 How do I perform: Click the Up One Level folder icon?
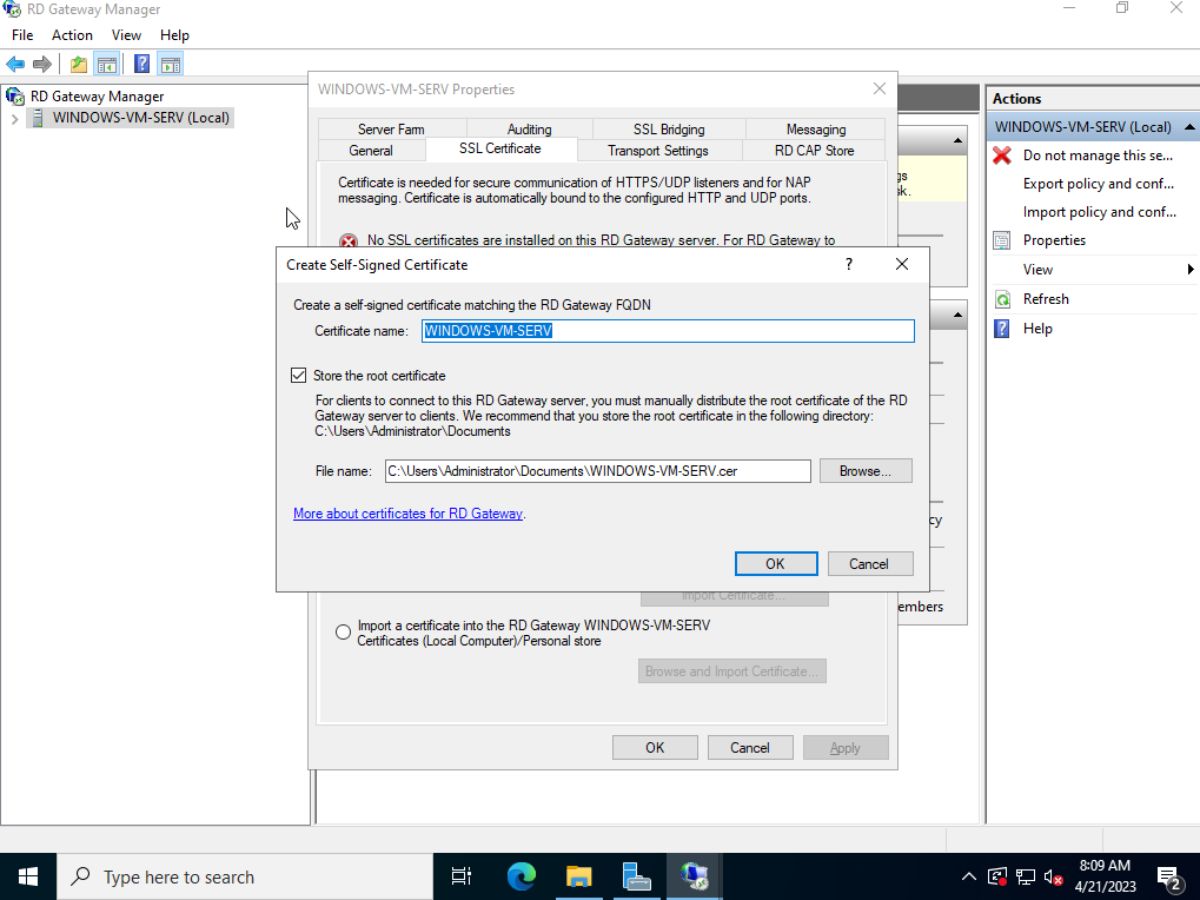coord(79,64)
